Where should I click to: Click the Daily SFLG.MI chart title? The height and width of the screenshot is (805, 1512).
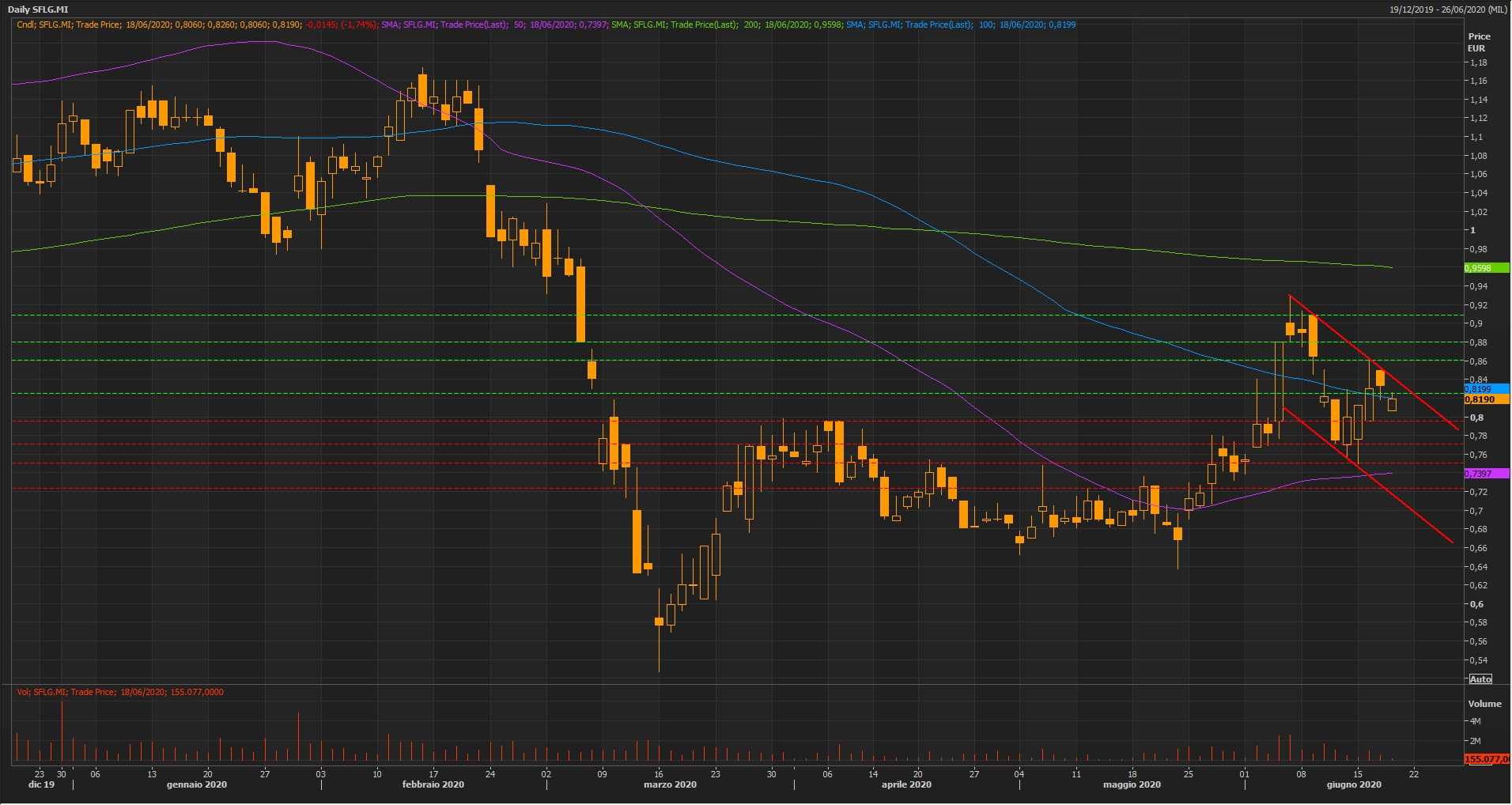38,9
